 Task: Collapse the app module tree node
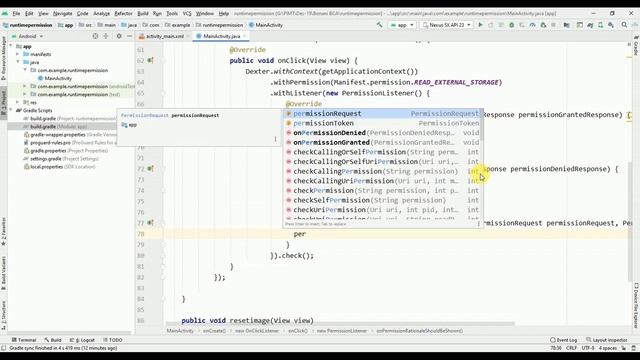point(11,46)
